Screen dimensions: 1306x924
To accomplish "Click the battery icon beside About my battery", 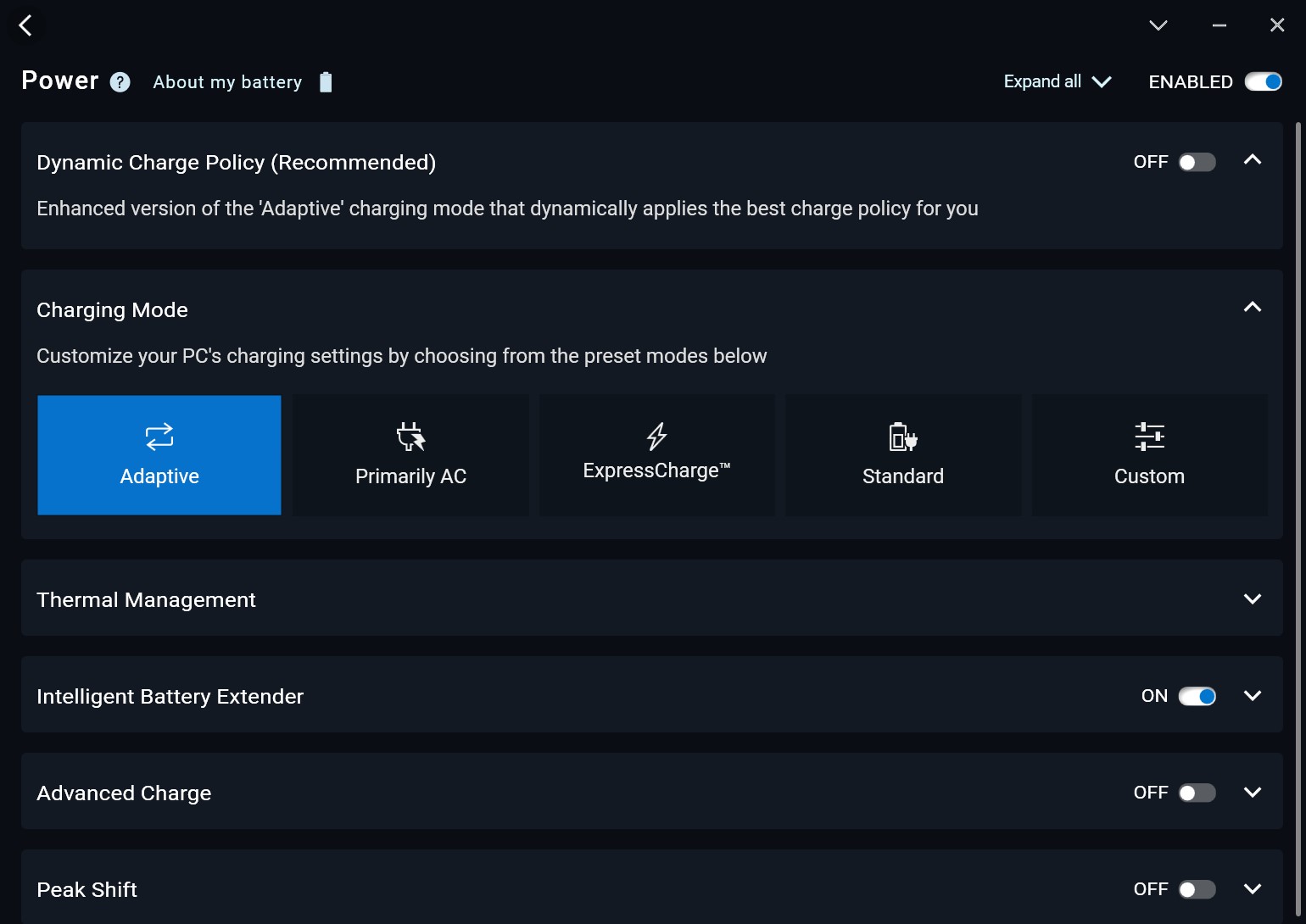I will (x=326, y=82).
